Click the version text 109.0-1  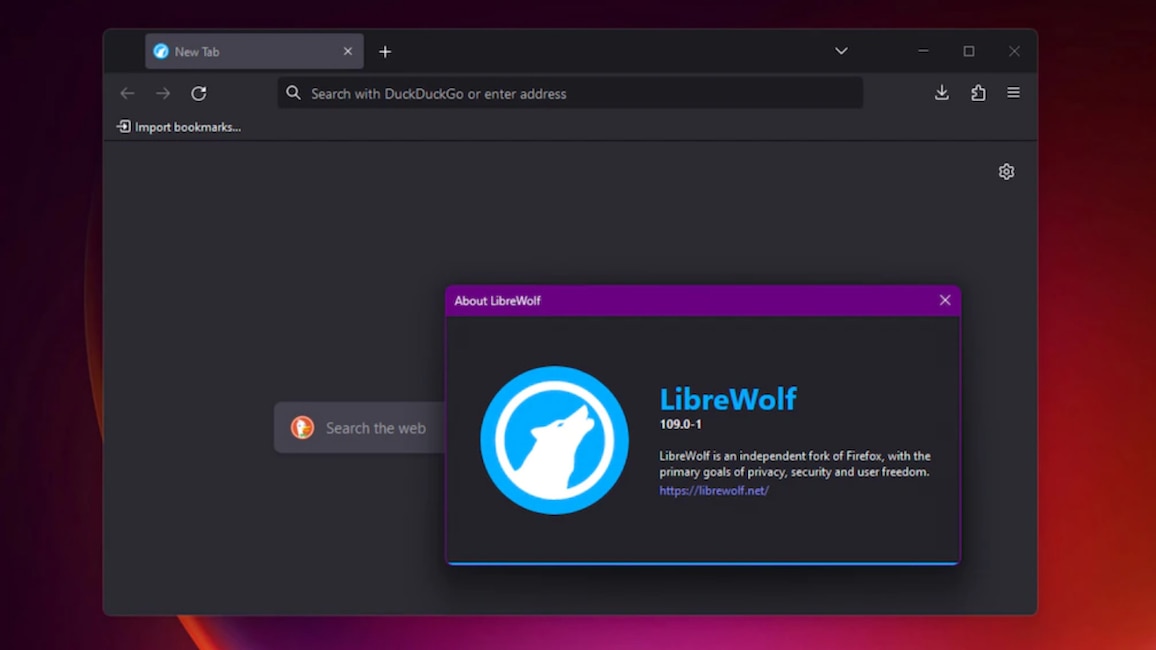(x=680, y=424)
